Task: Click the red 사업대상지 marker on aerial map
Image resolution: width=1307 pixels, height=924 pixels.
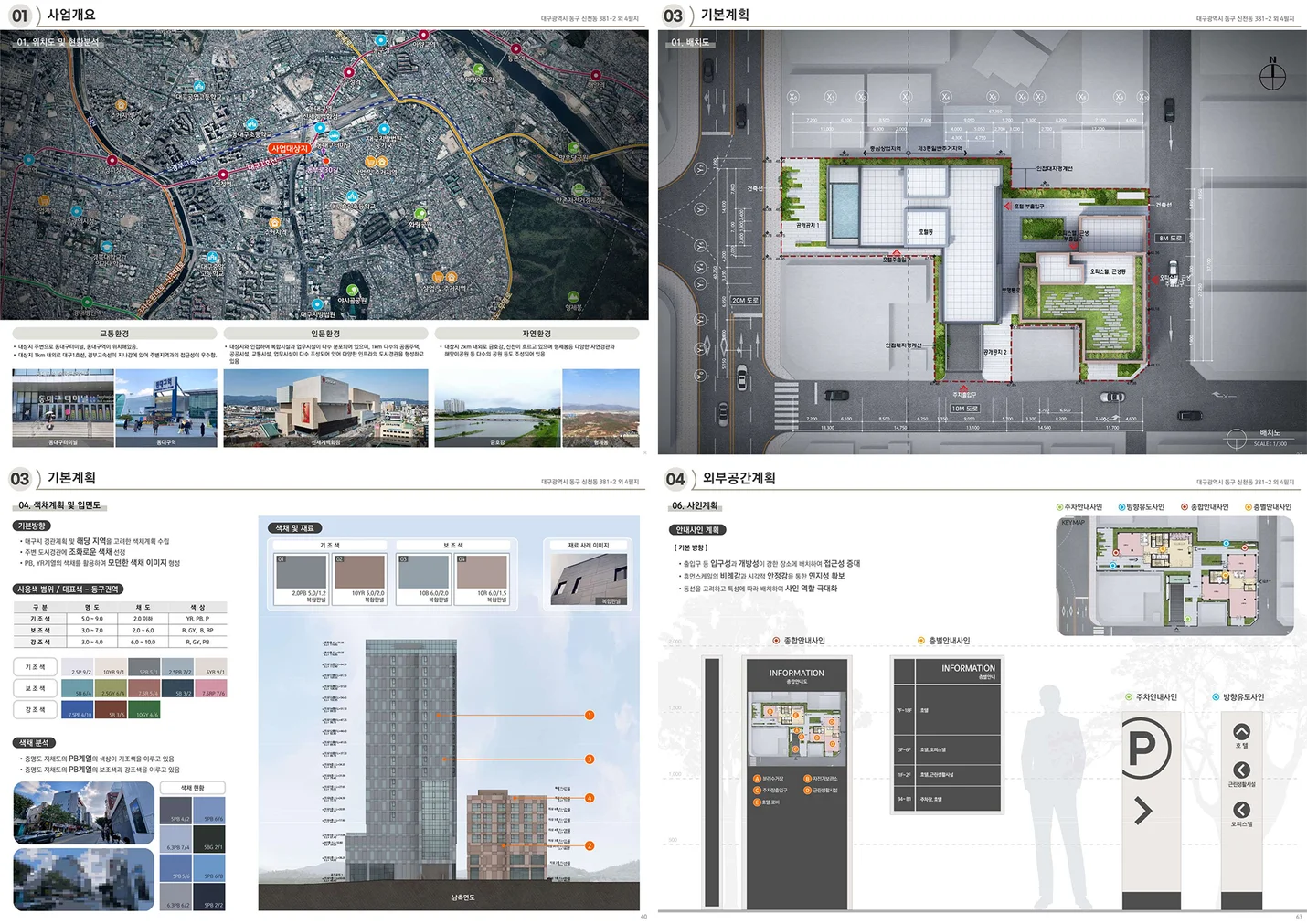Action: (x=290, y=148)
